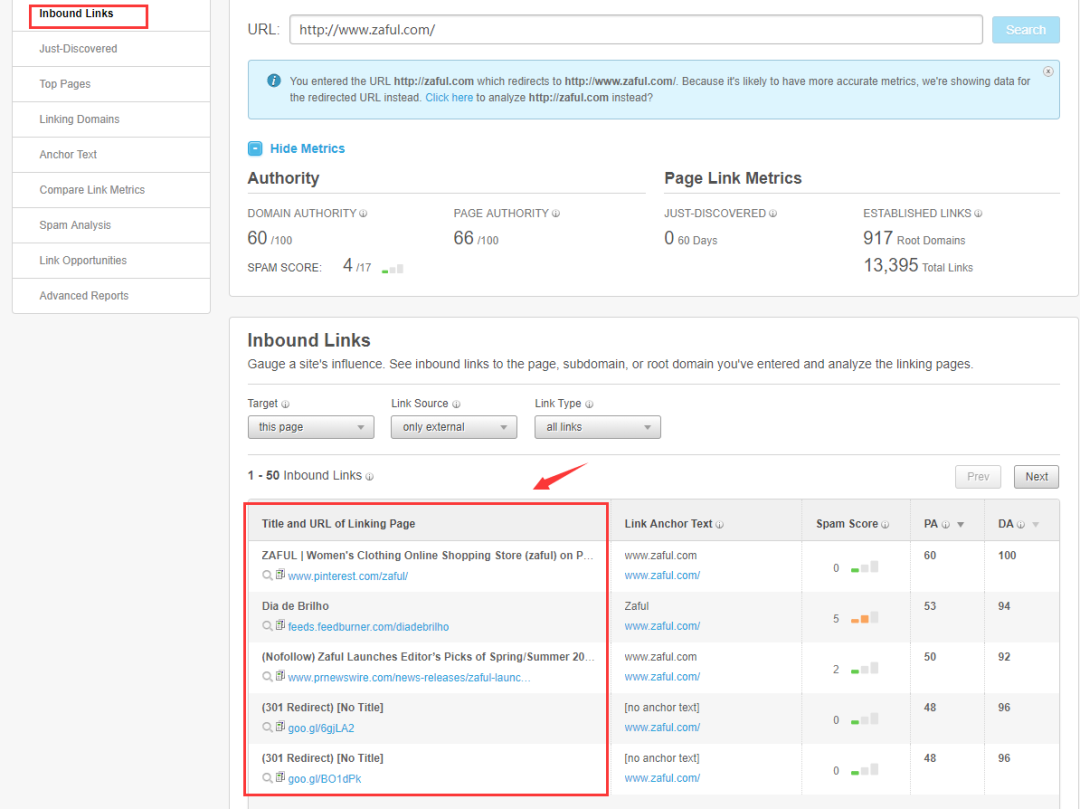Select Linking Domains in the sidebar menu

(x=79, y=119)
